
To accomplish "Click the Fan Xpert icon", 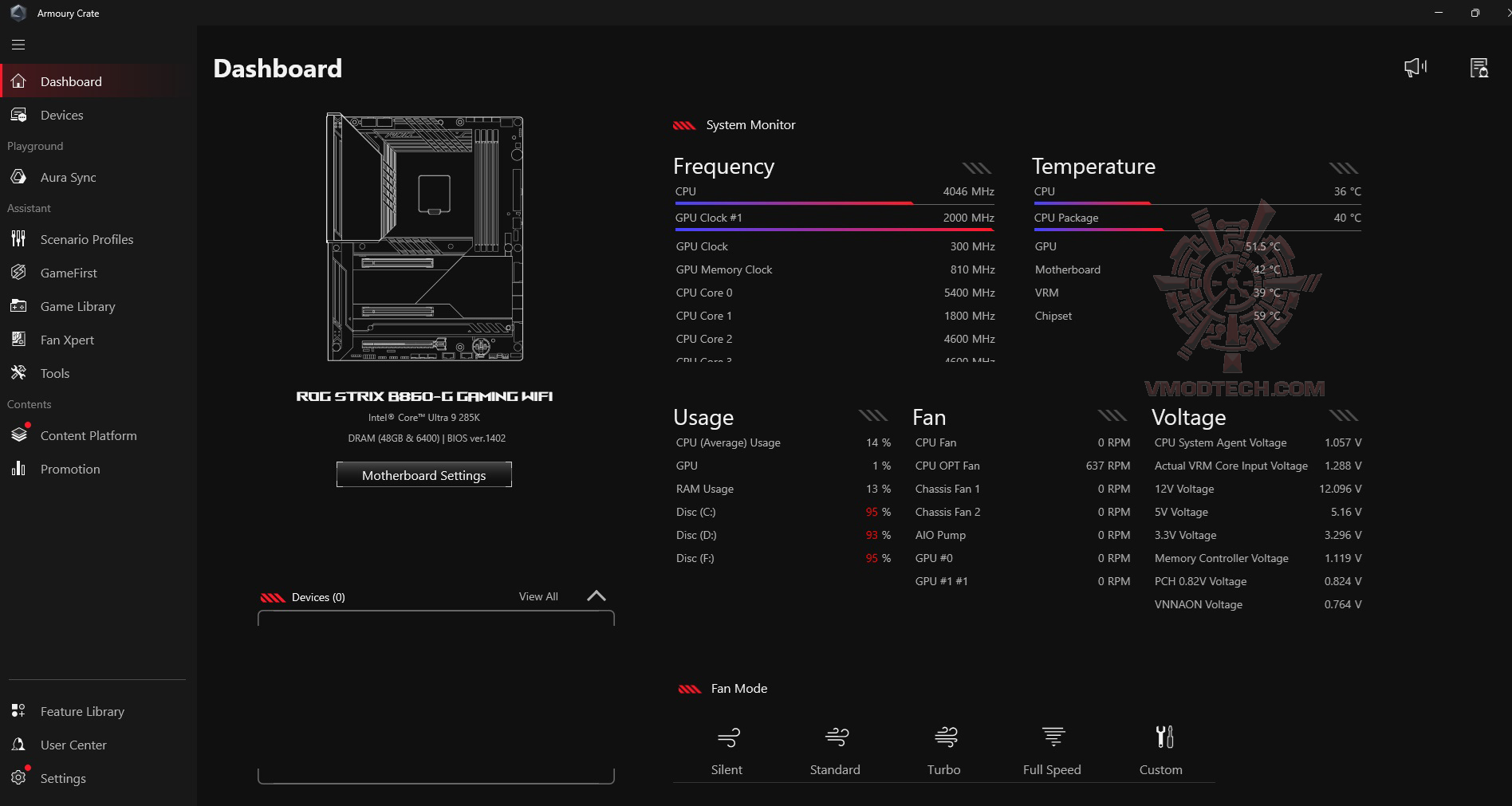I will (18, 340).
